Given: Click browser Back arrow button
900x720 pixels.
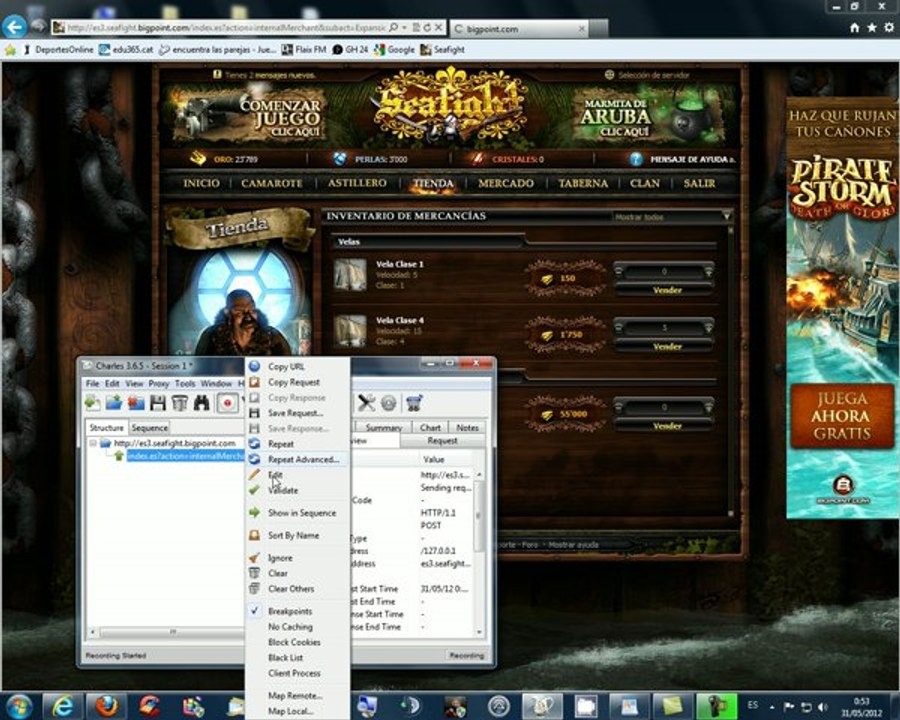Looking at the screenshot, I should [x=15, y=27].
